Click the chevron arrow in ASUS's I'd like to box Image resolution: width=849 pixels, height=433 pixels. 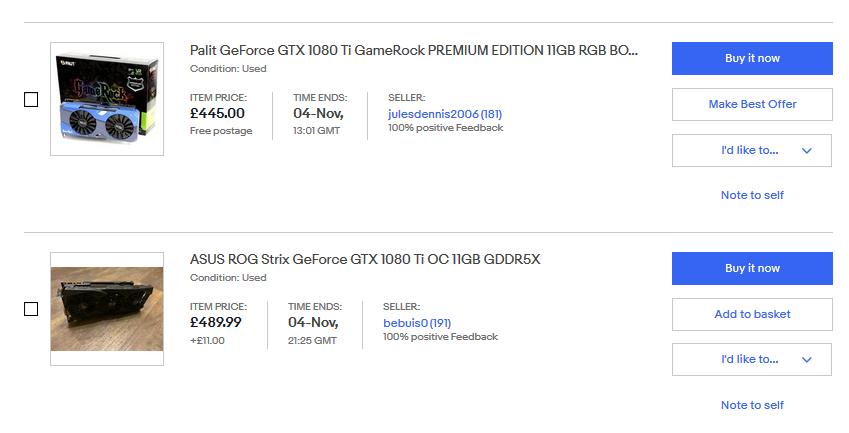[807, 360]
